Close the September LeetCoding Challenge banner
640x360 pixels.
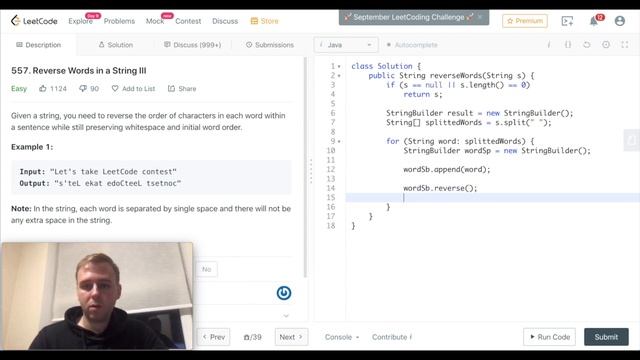(480, 17)
